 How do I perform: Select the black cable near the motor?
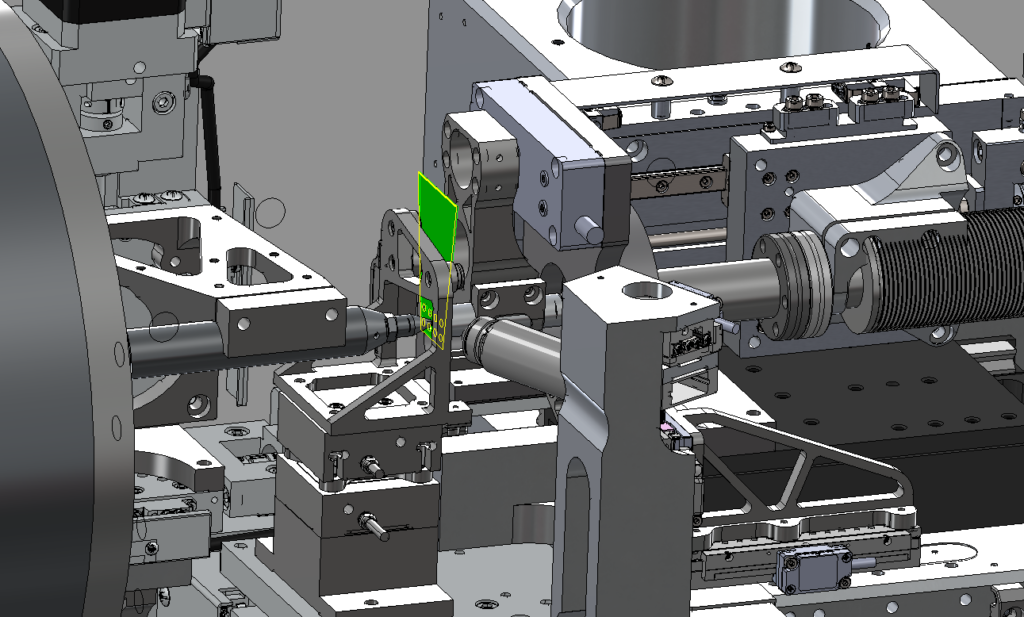[208, 138]
